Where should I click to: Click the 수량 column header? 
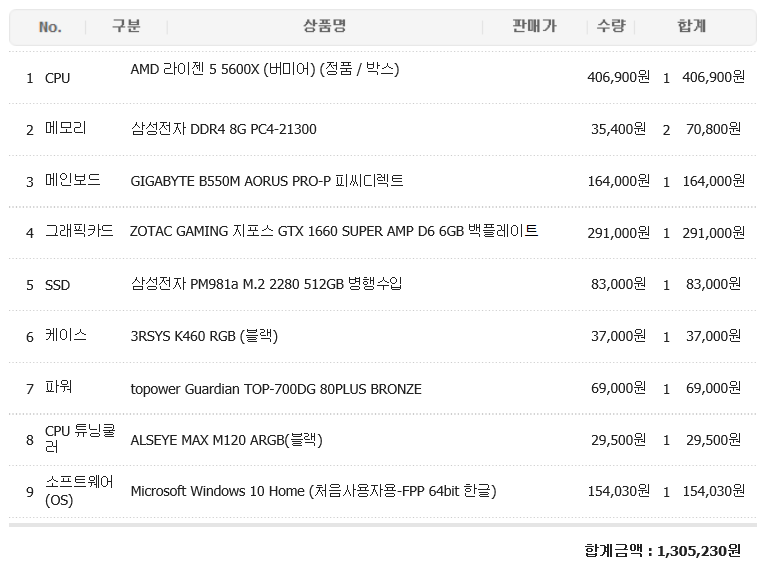(x=611, y=26)
